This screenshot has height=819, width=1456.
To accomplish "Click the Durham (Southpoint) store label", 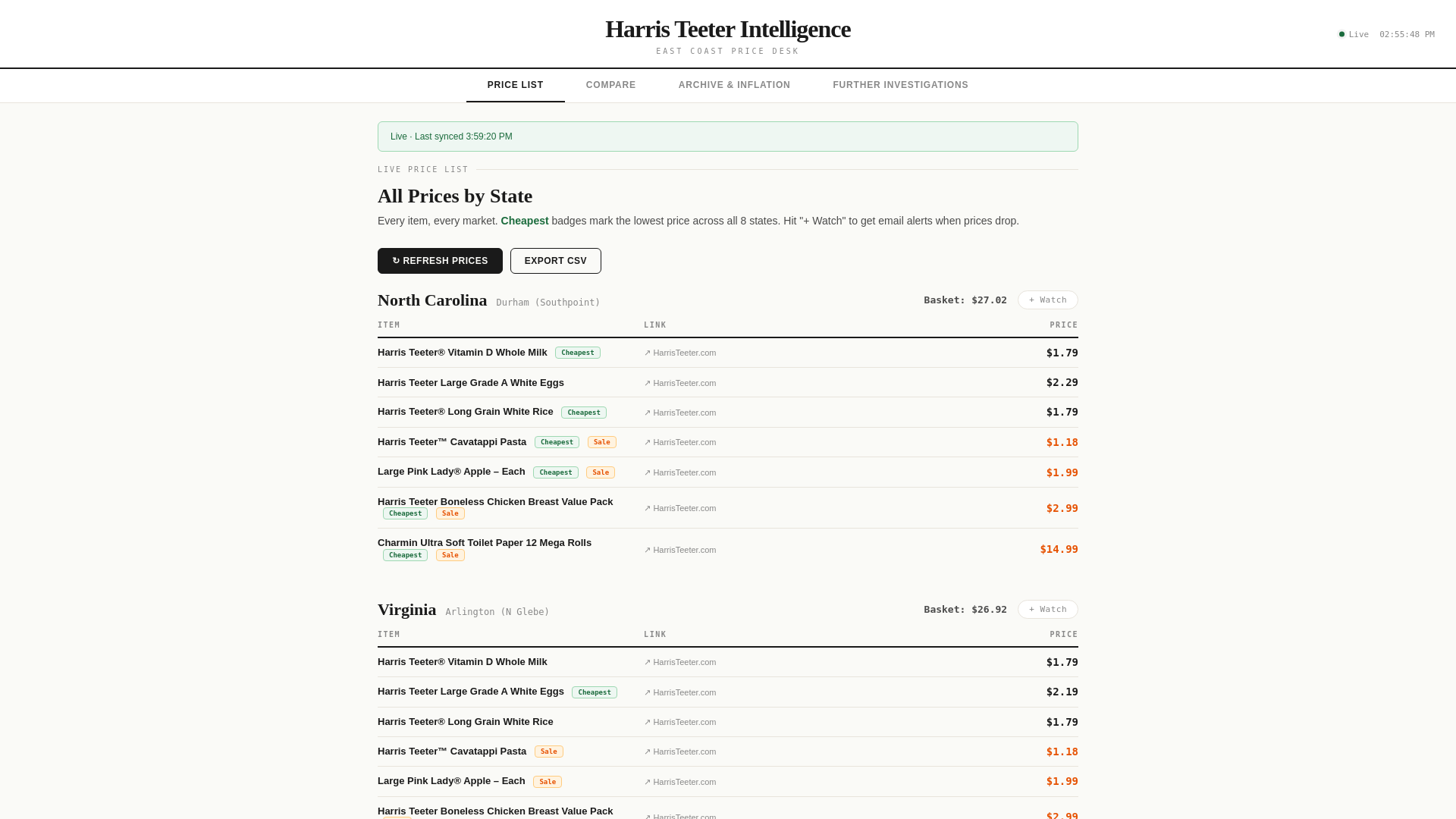I will [x=548, y=303].
